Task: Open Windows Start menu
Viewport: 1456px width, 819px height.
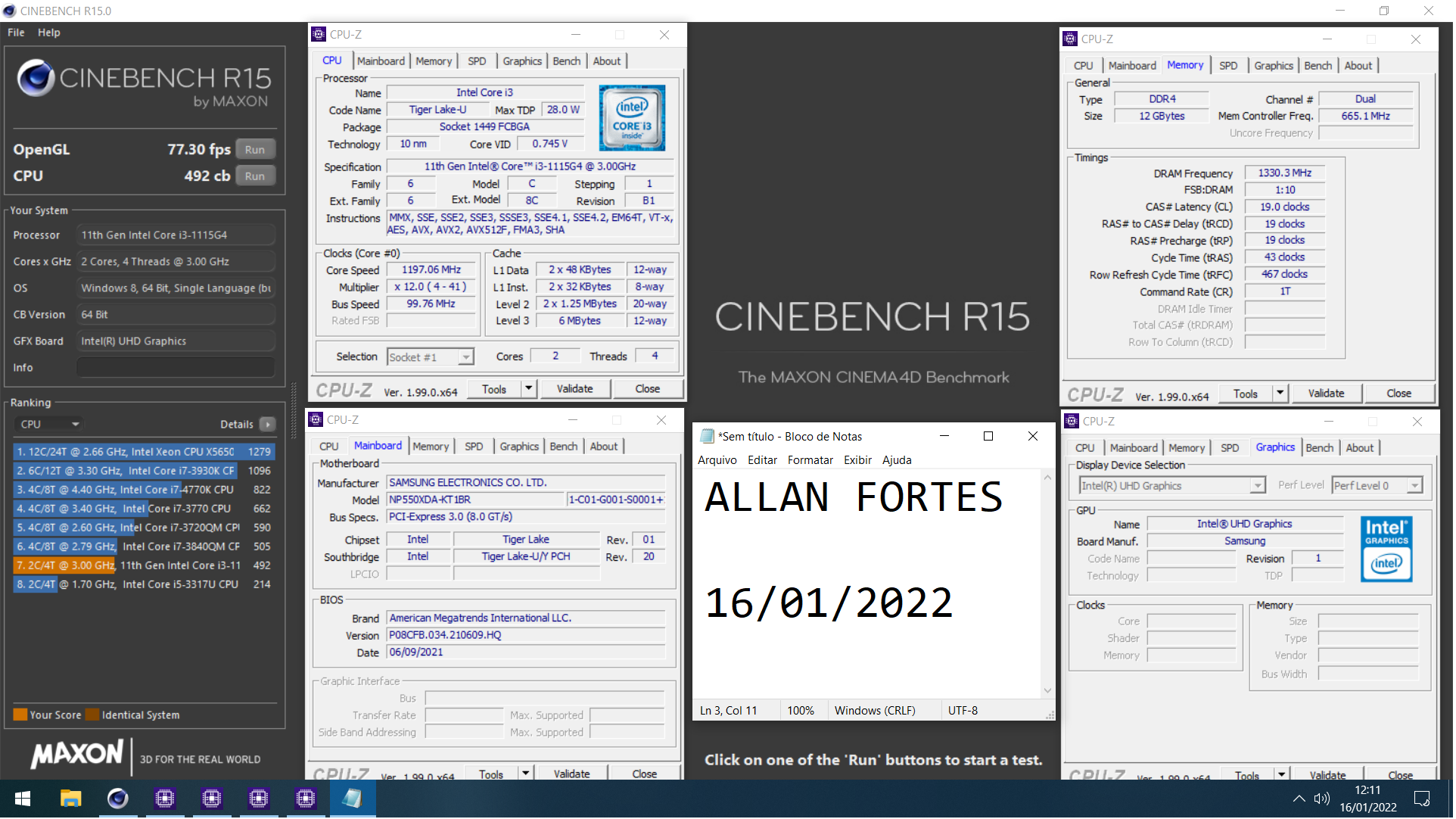Action: [x=23, y=799]
